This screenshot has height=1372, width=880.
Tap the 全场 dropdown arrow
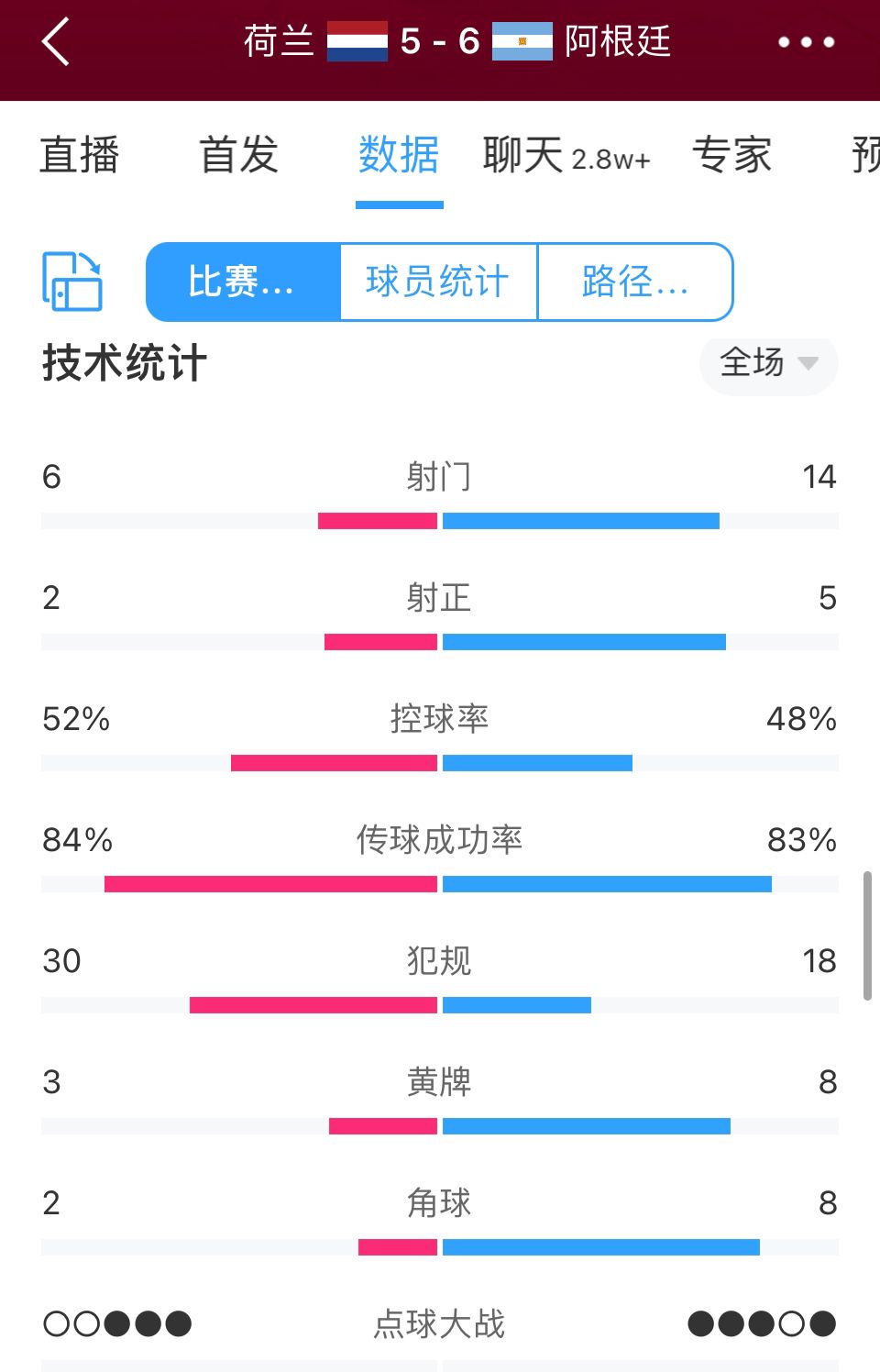808,363
